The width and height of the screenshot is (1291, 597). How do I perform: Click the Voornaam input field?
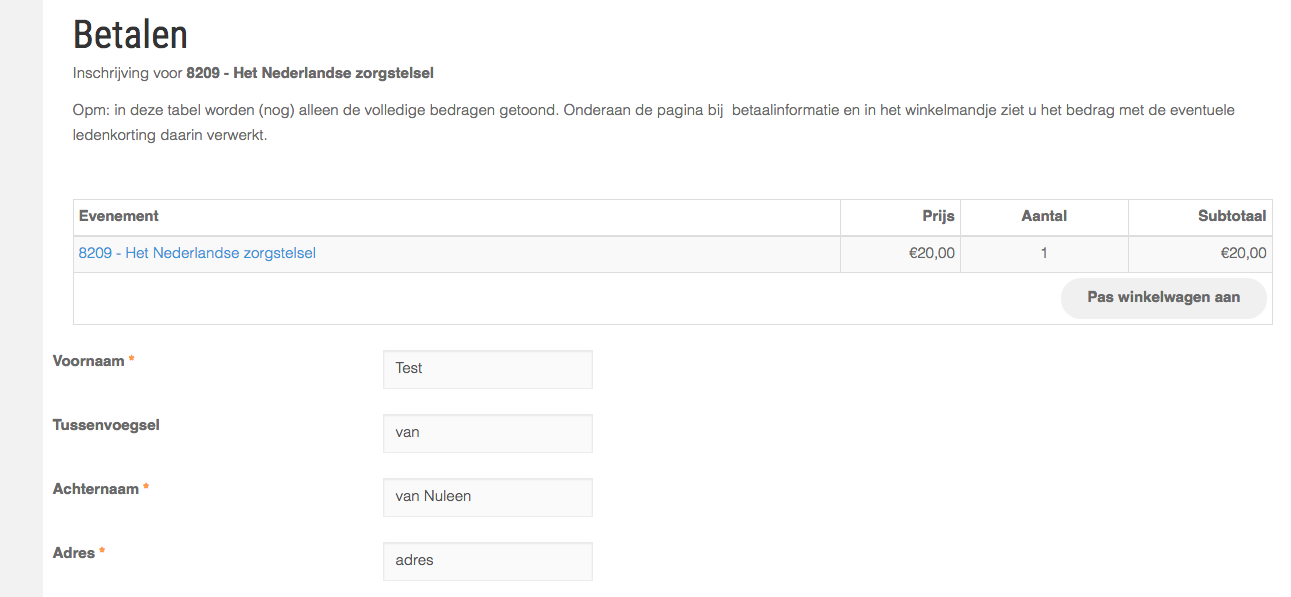487,369
